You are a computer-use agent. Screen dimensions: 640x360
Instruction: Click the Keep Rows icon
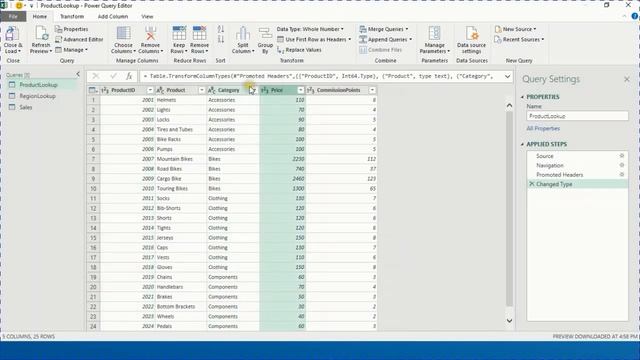tap(179, 33)
